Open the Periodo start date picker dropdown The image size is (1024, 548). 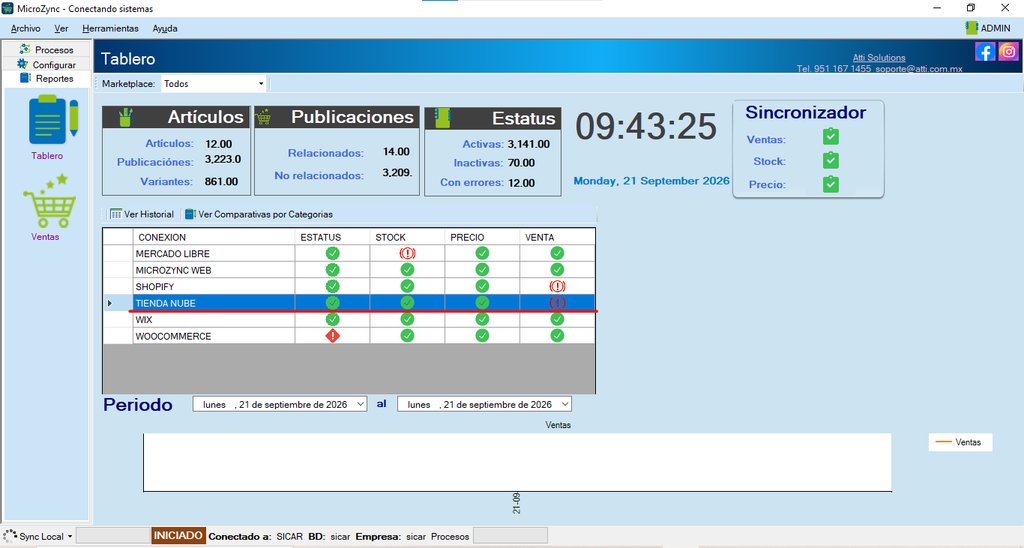360,404
